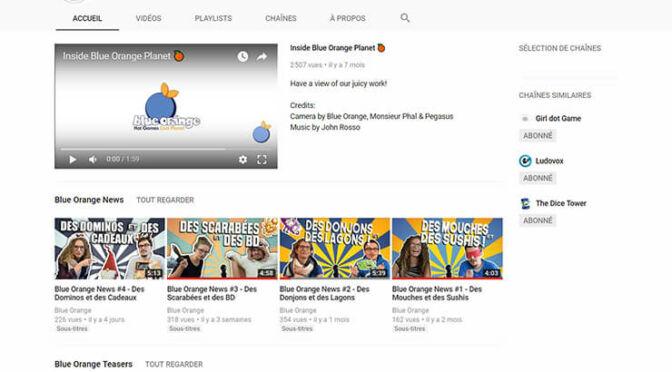Switch to the VIDÉOS tab
672x372 pixels.
pyautogui.click(x=148, y=18)
